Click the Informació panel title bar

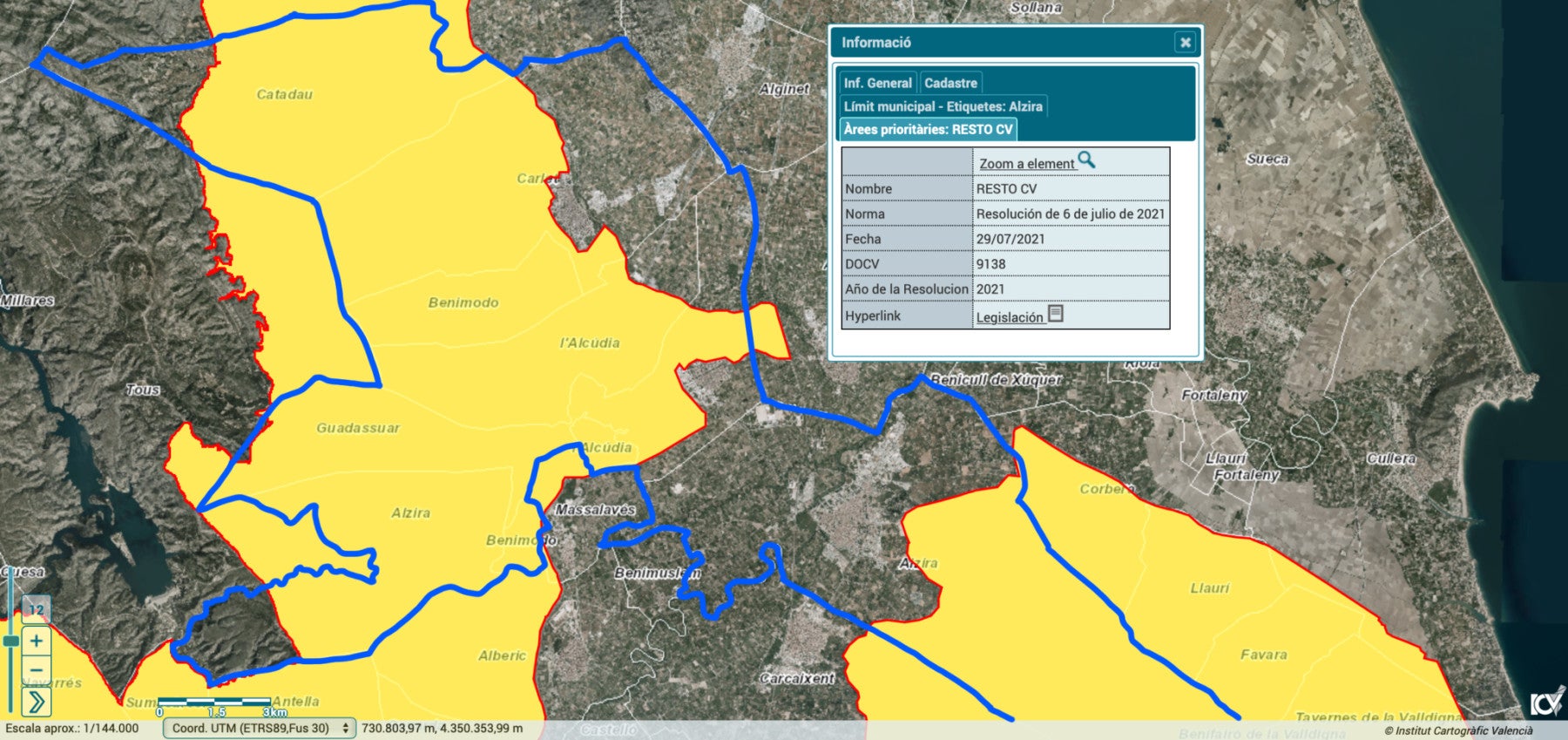pyautogui.click(x=1002, y=42)
